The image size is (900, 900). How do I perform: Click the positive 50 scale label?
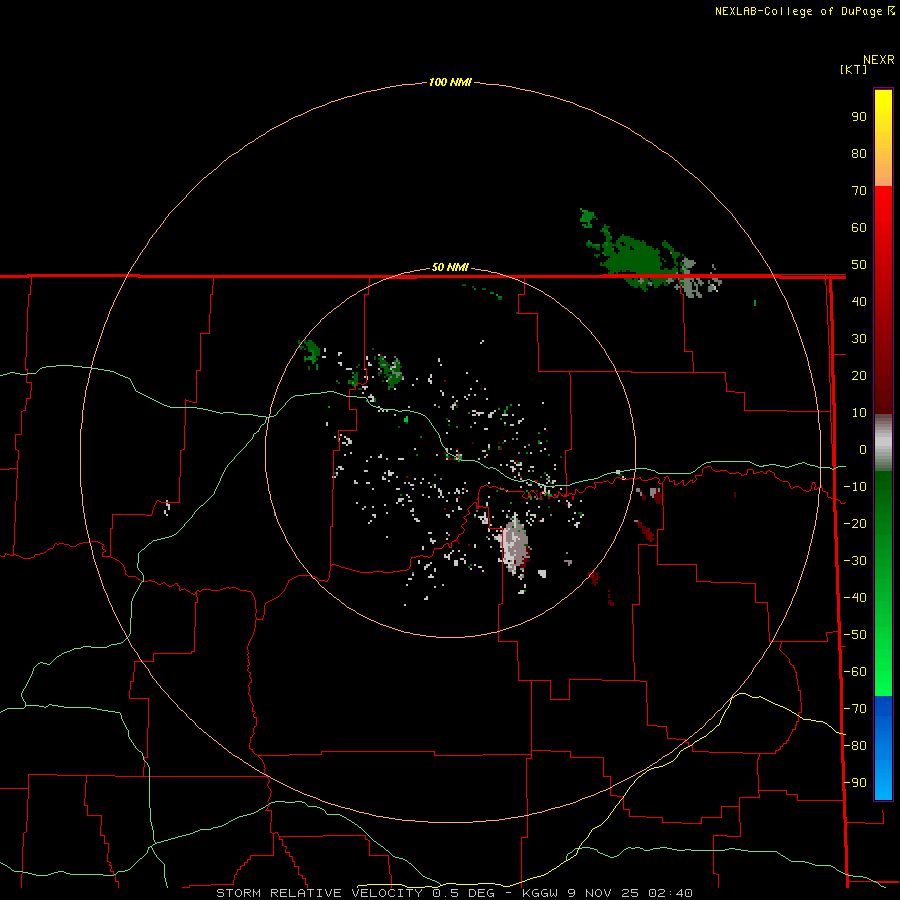tap(859, 265)
